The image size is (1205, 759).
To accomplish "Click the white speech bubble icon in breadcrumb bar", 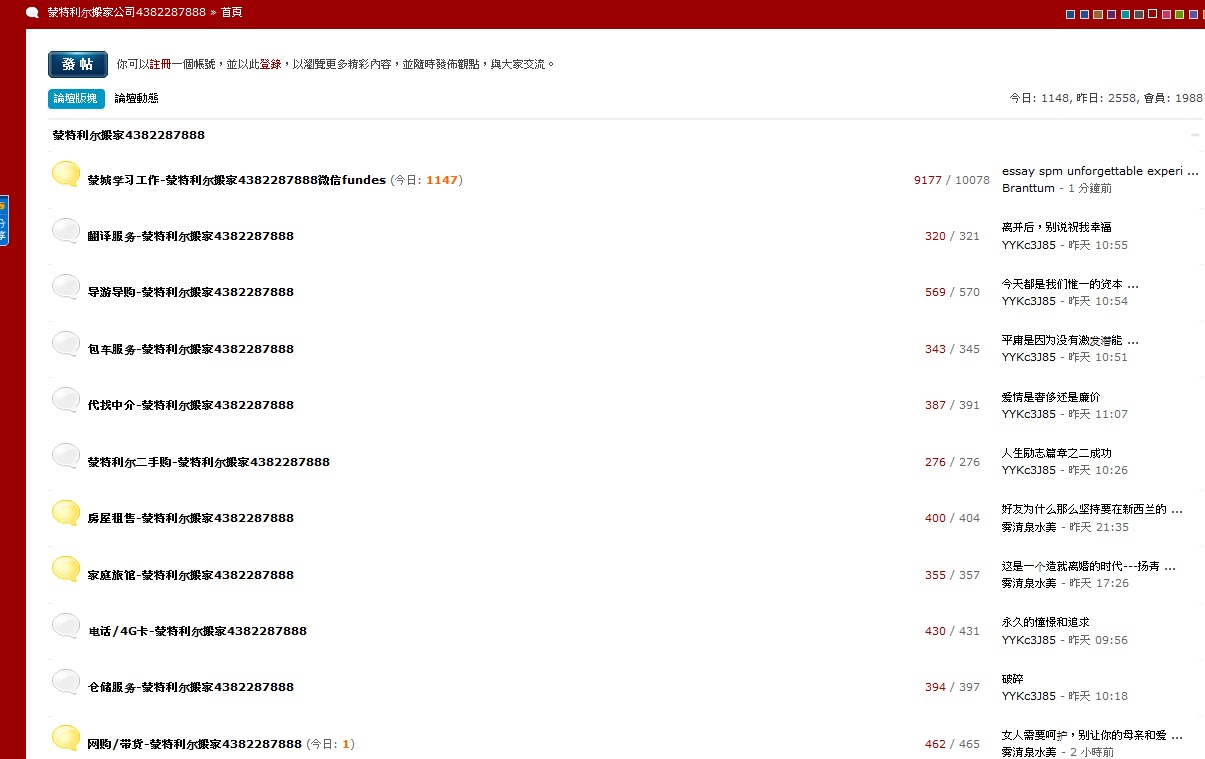I will [x=32, y=13].
